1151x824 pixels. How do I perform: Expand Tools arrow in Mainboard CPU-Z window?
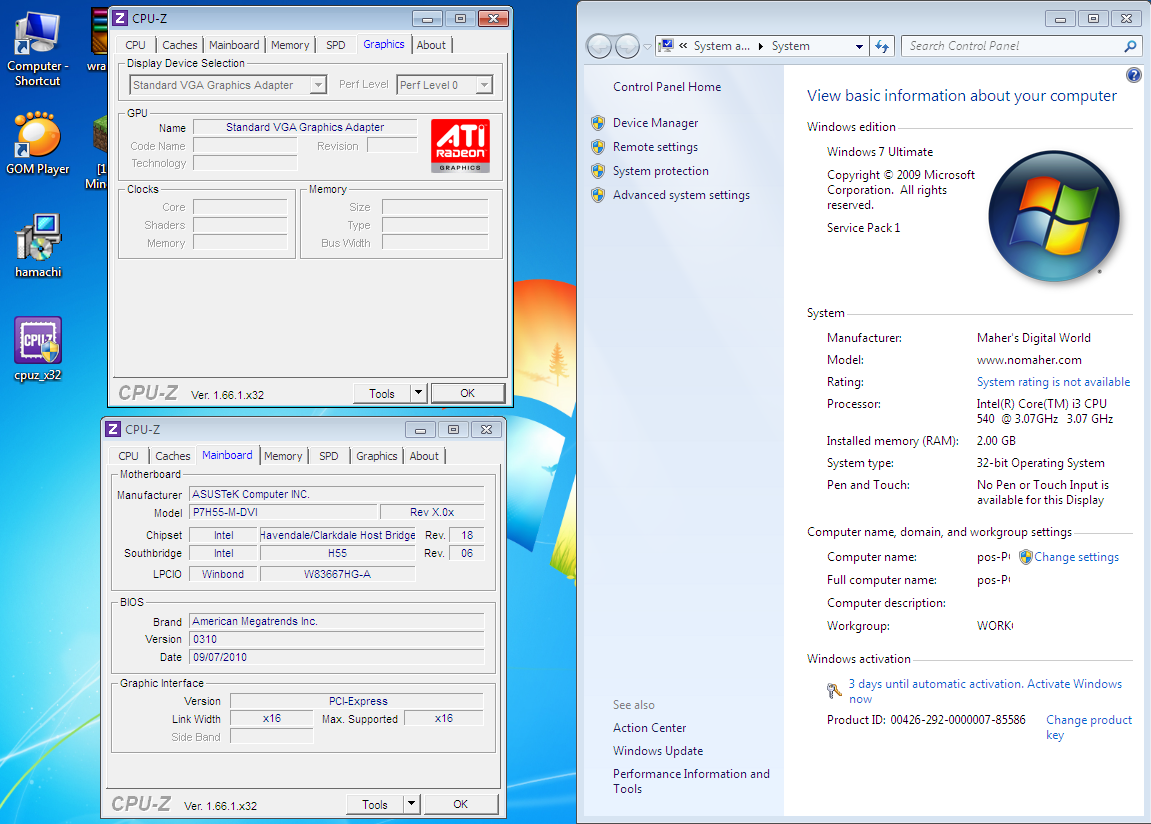[x=412, y=804]
